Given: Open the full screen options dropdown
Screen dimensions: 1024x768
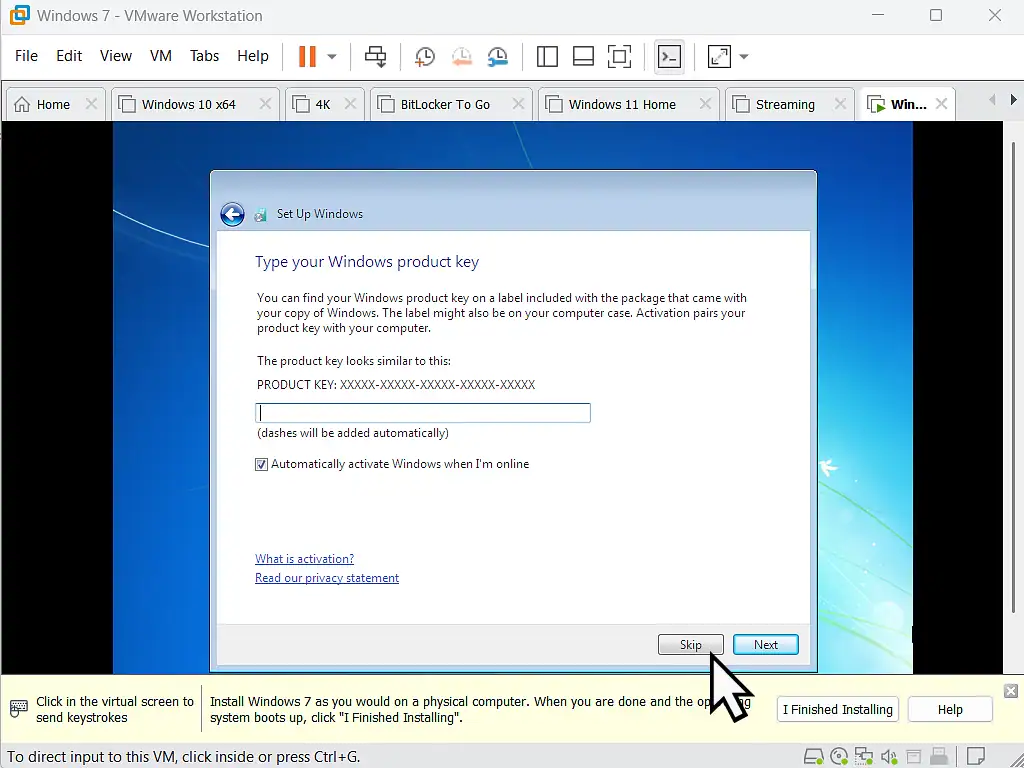Looking at the screenshot, I should [x=744, y=56].
